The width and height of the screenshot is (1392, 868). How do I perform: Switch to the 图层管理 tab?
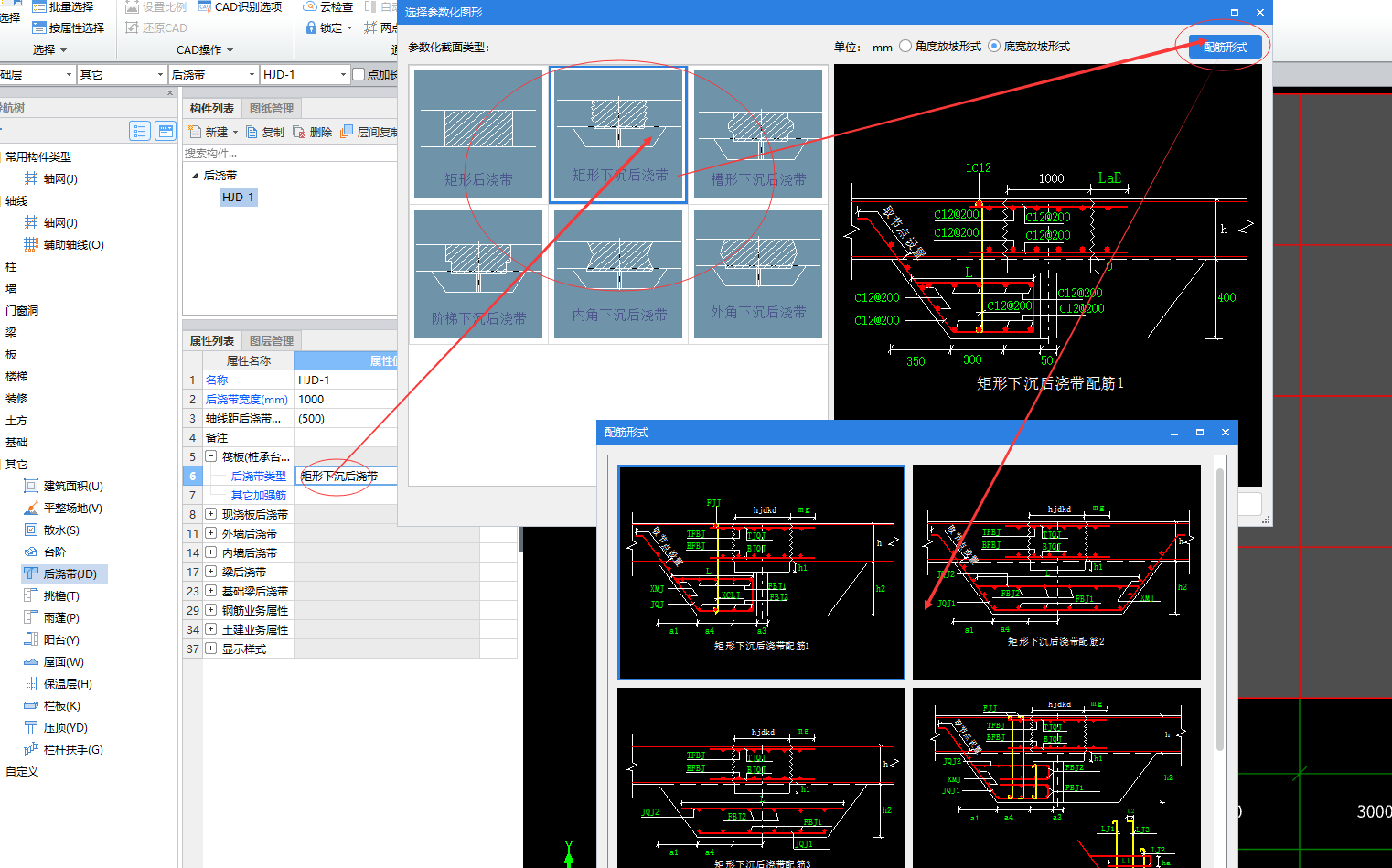272,340
